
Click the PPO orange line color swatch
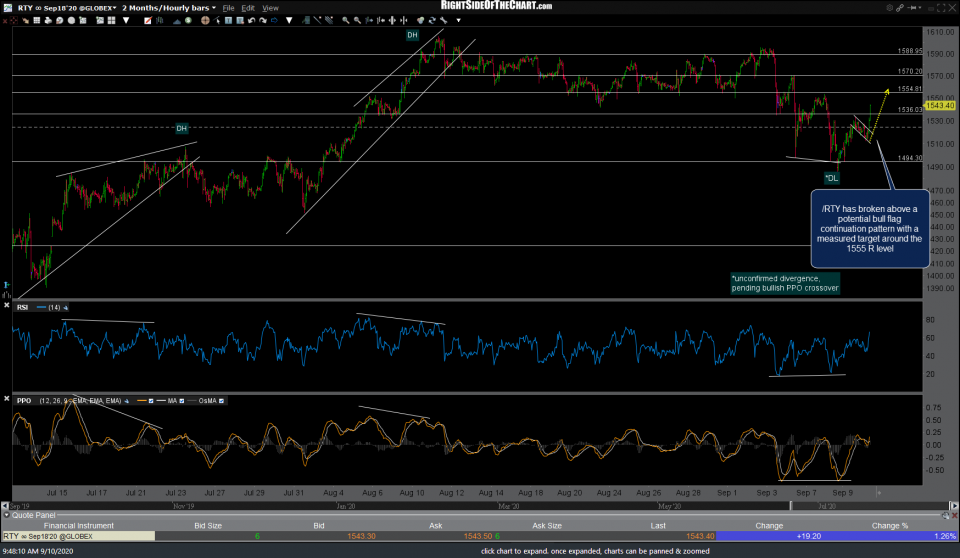(x=141, y=401)
